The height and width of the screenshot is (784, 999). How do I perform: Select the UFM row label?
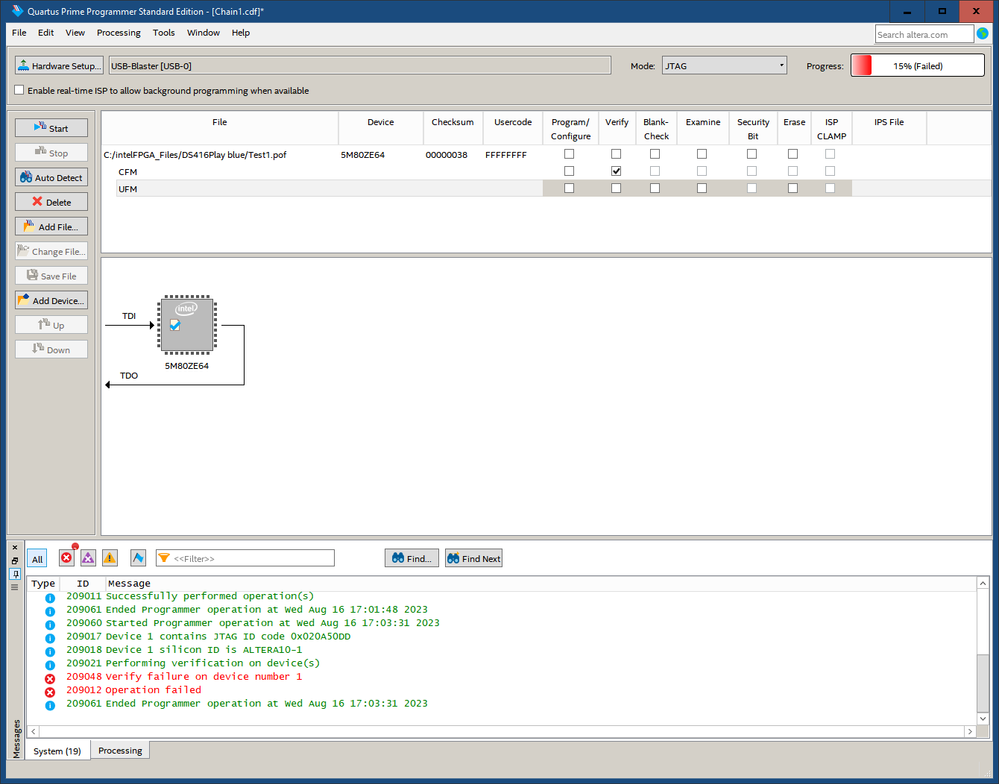pos(127,189)
